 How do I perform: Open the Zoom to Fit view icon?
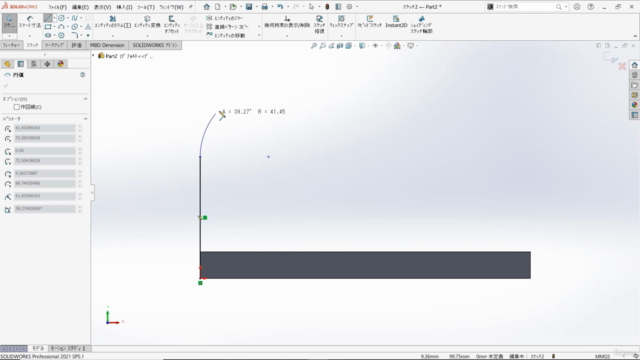[313, 46]
